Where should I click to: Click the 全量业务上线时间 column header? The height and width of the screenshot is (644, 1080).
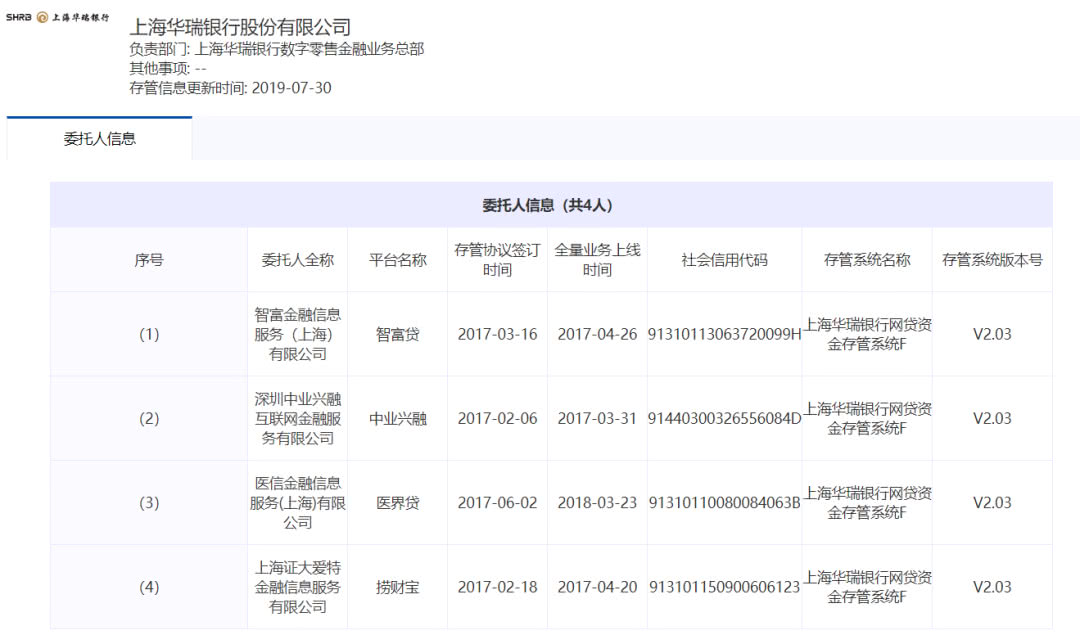tap(597, 260)
